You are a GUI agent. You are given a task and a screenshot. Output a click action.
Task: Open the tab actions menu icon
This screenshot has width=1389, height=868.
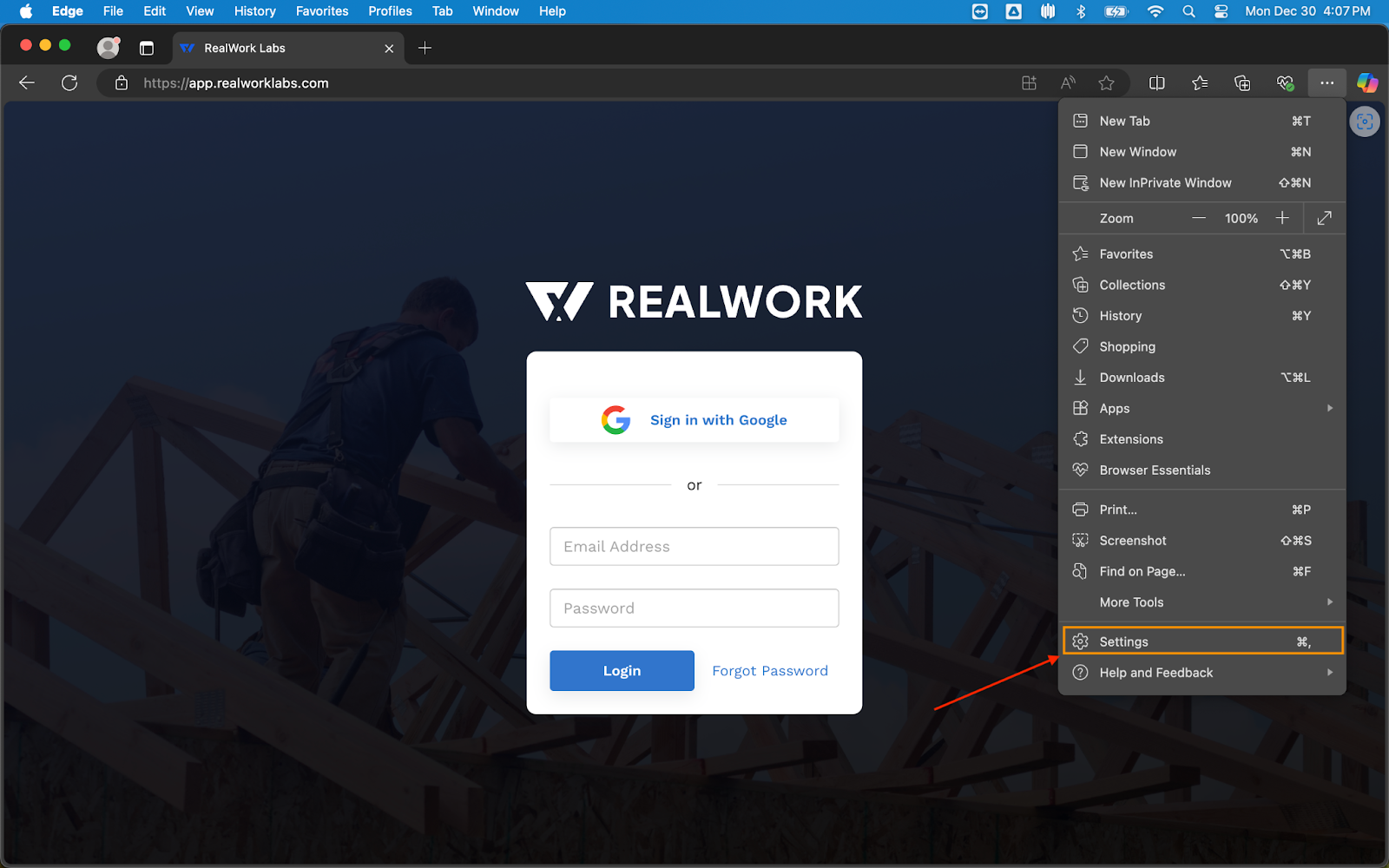point(147,49)
